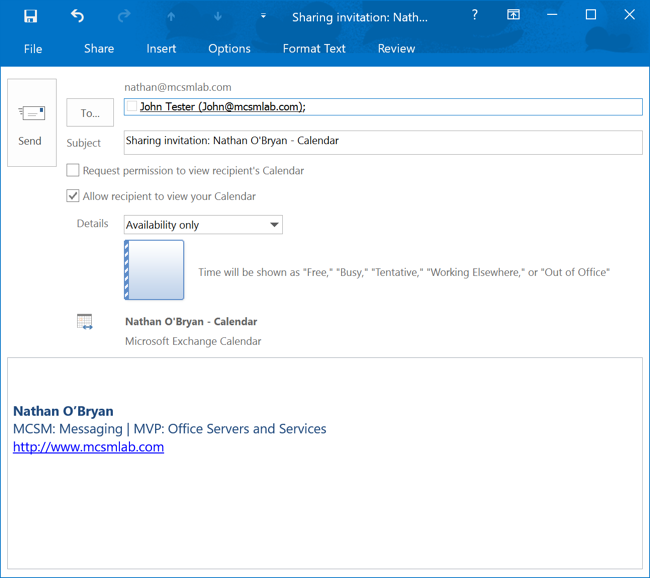Click the availability description text
This screenshot has height=578, width=650.
pyautogui.click(x=404, y=272)
